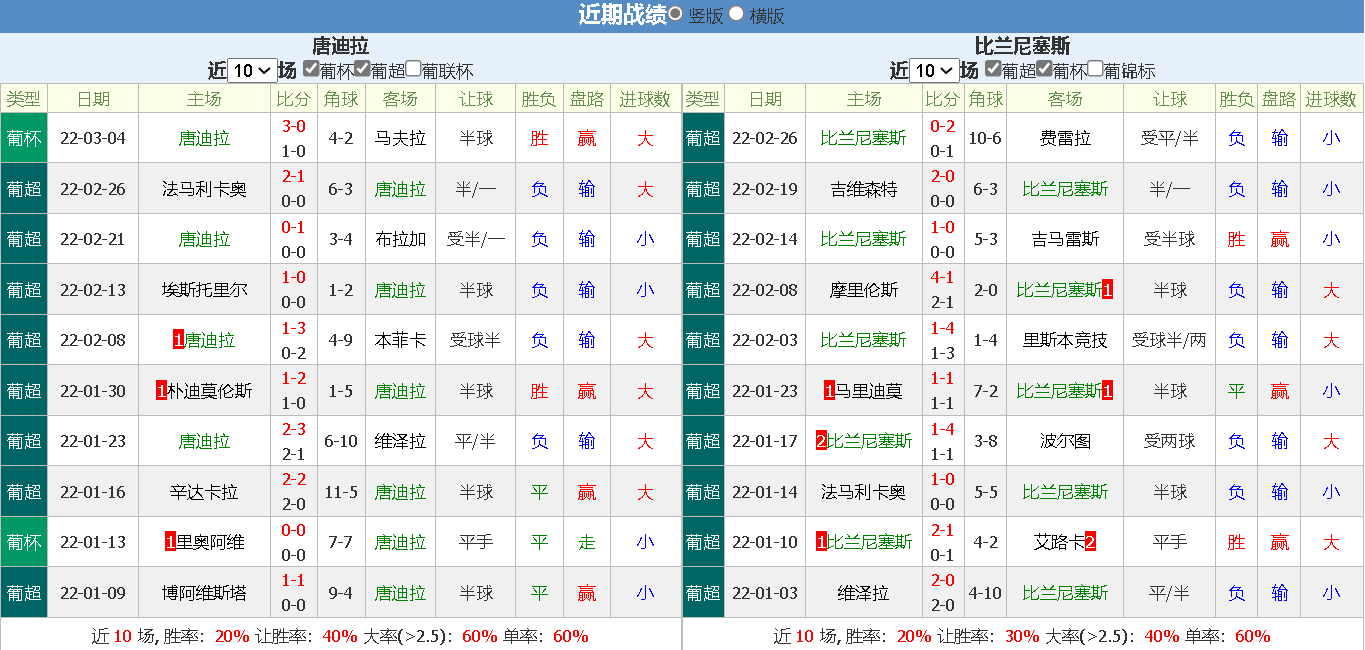Click 盘路 header in 比兰尼塞斯 table
1365x650 pixels.
pos(1279,99)
